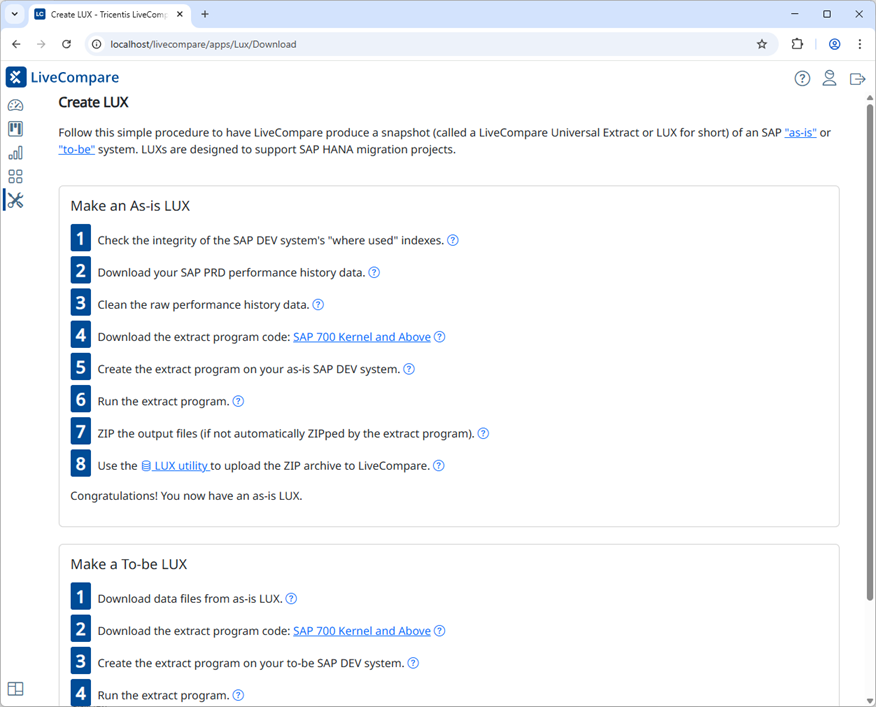Show help for create extract on as-is system
Image resolution: width=876 pixels, height=707 pixels.
tap(409, 369)
